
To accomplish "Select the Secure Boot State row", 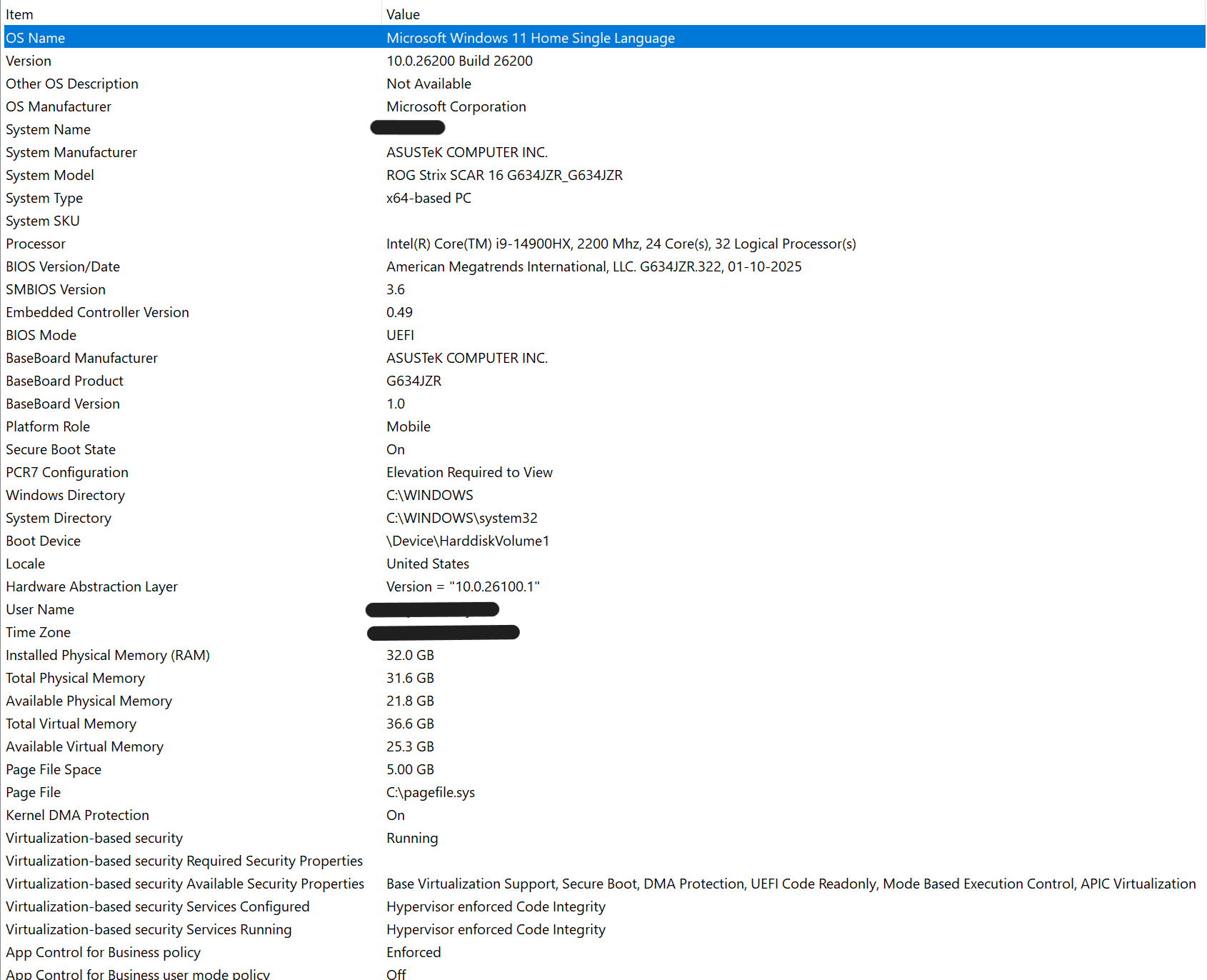I will click(605, 449).
